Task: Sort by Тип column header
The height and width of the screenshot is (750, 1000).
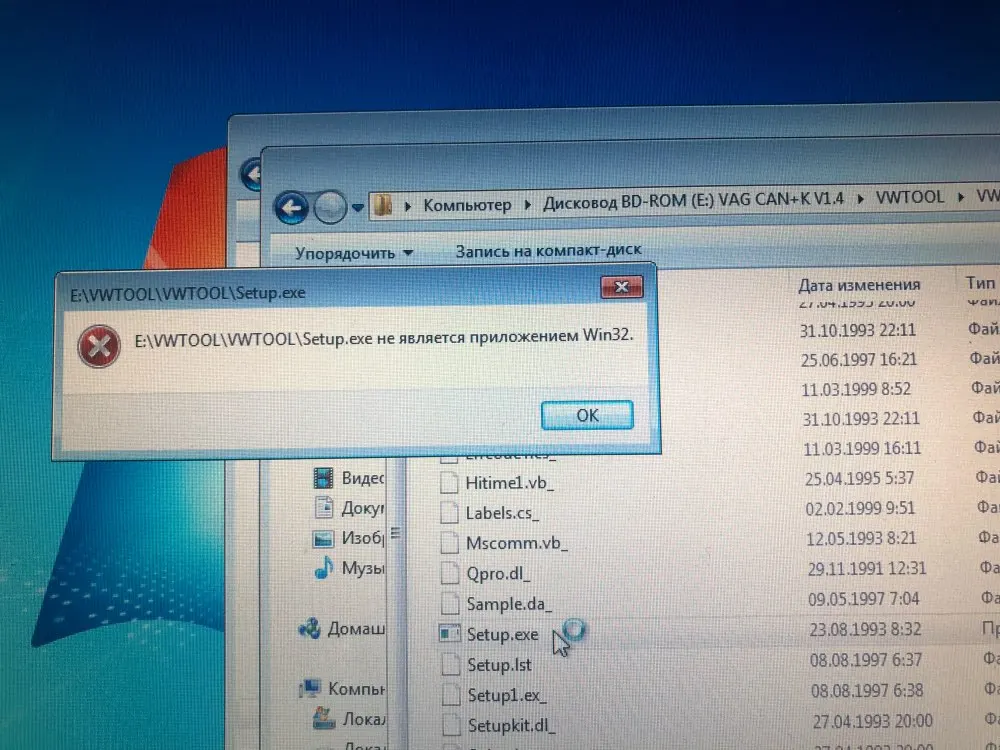Action: 980,283
